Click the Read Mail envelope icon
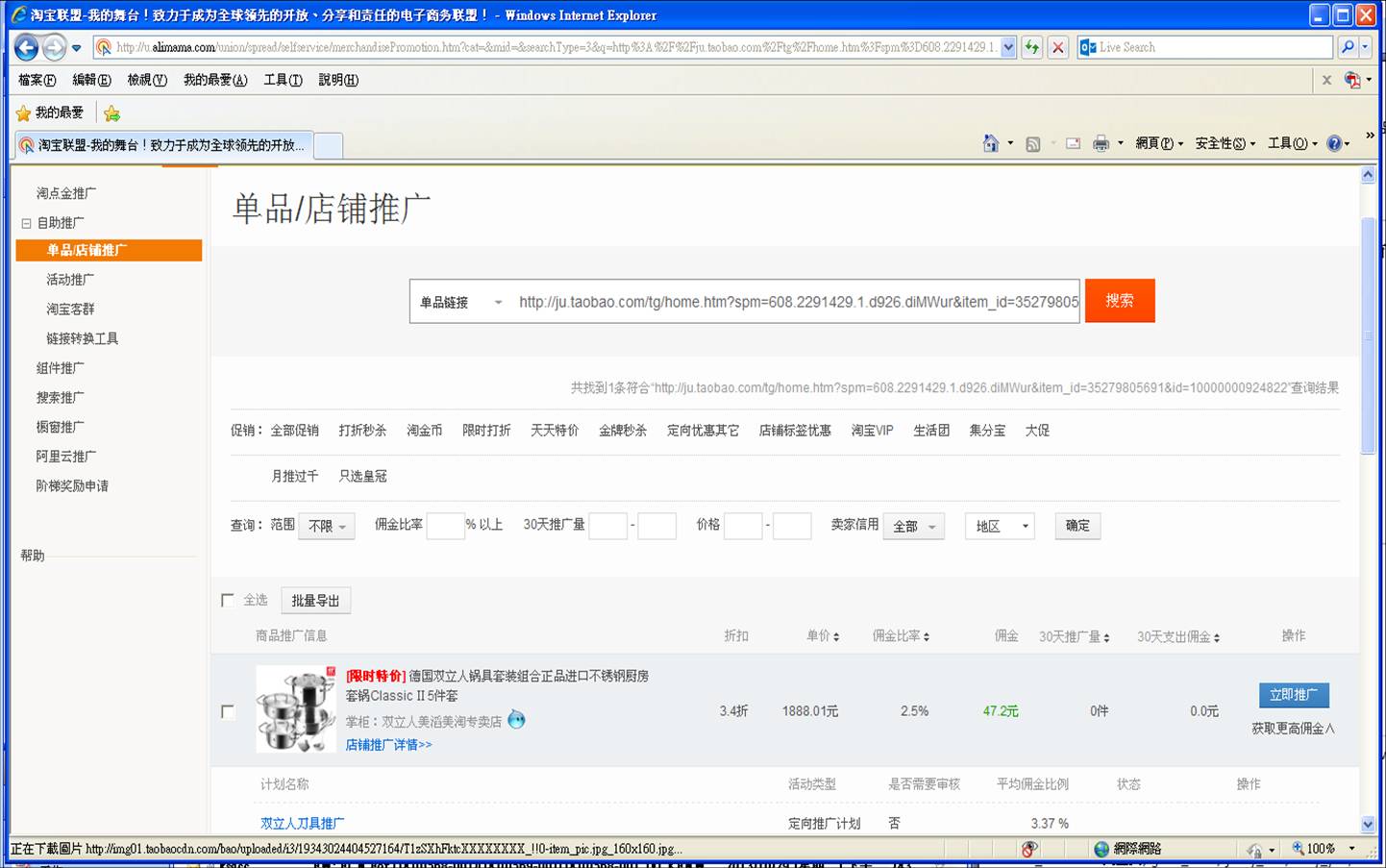The width and height of the screenshot is (1386, 868). click(x=1074, y=144)
